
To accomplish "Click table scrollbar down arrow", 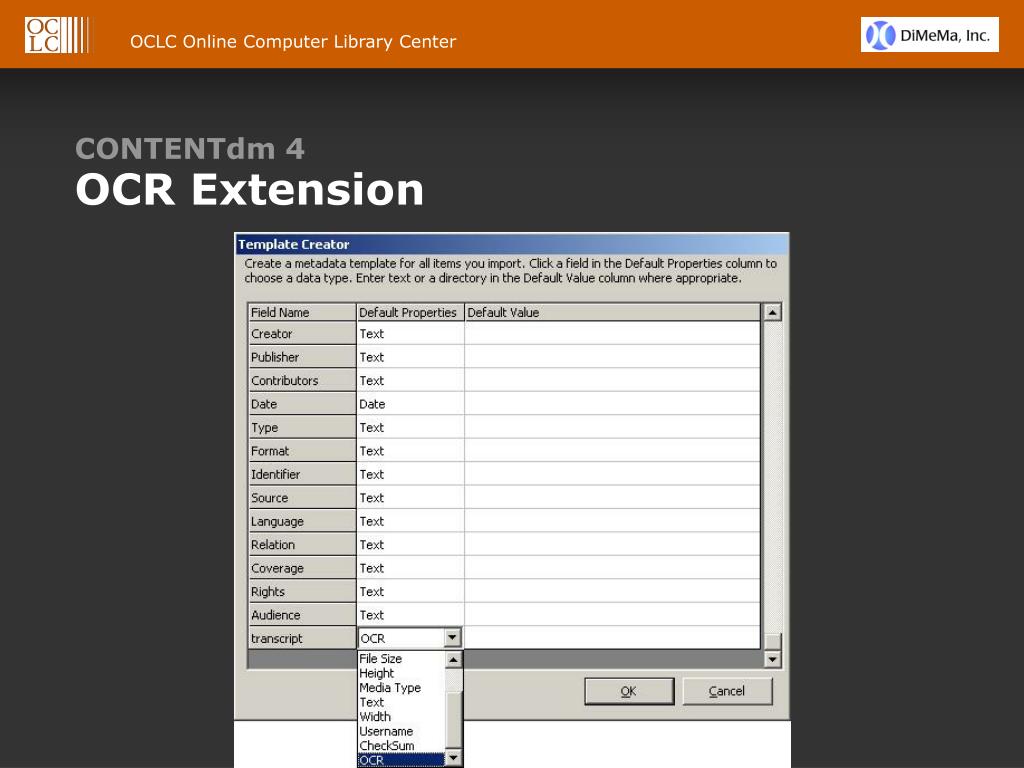I will (x=772, y=658).
